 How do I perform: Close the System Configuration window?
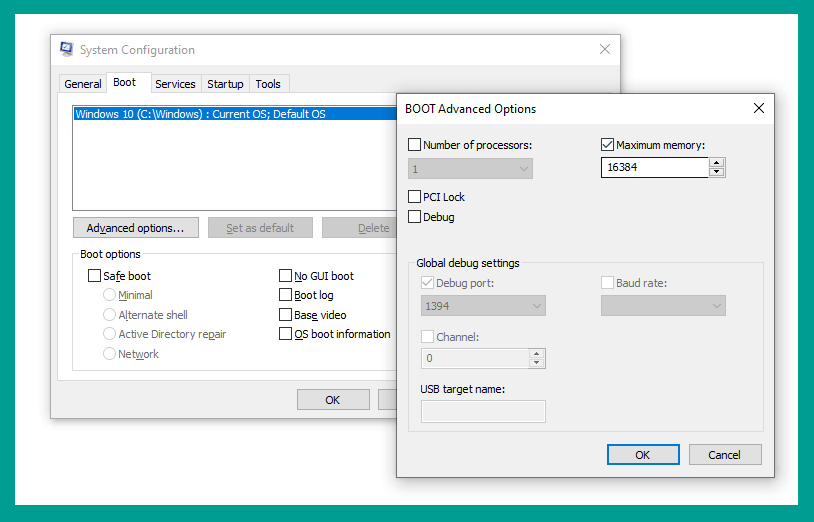(x=605, y=49)
